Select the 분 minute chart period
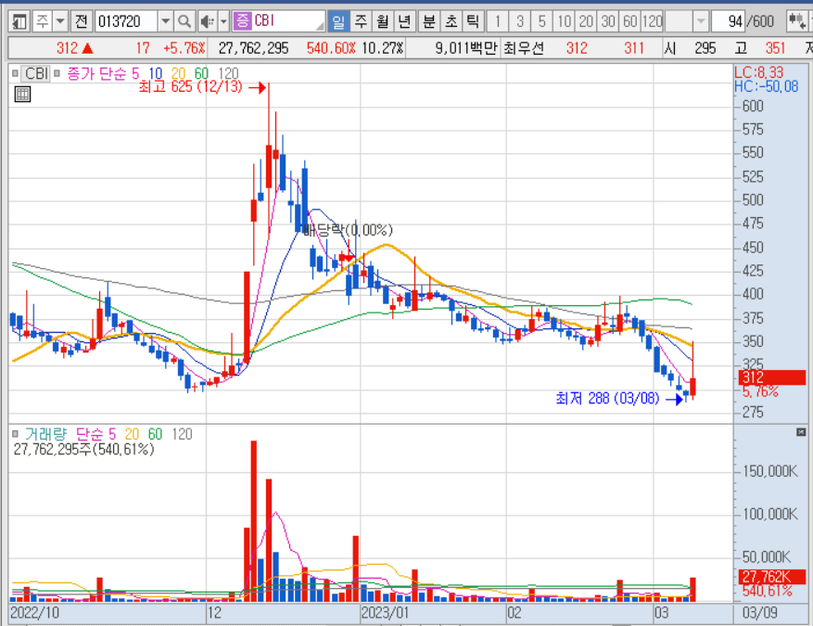Viewport: 813px width, 626px height. point(429,21)
